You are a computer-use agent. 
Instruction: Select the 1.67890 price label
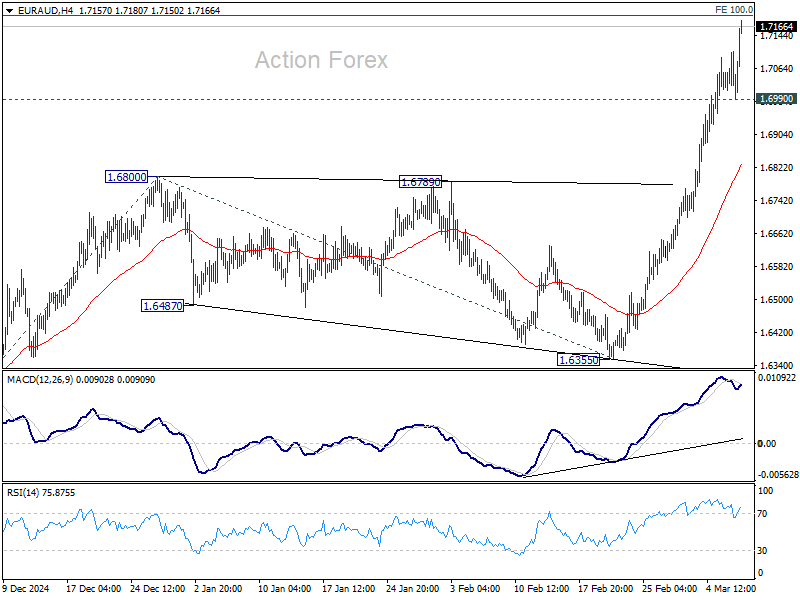pyautogui.click(x=420, y=182)
